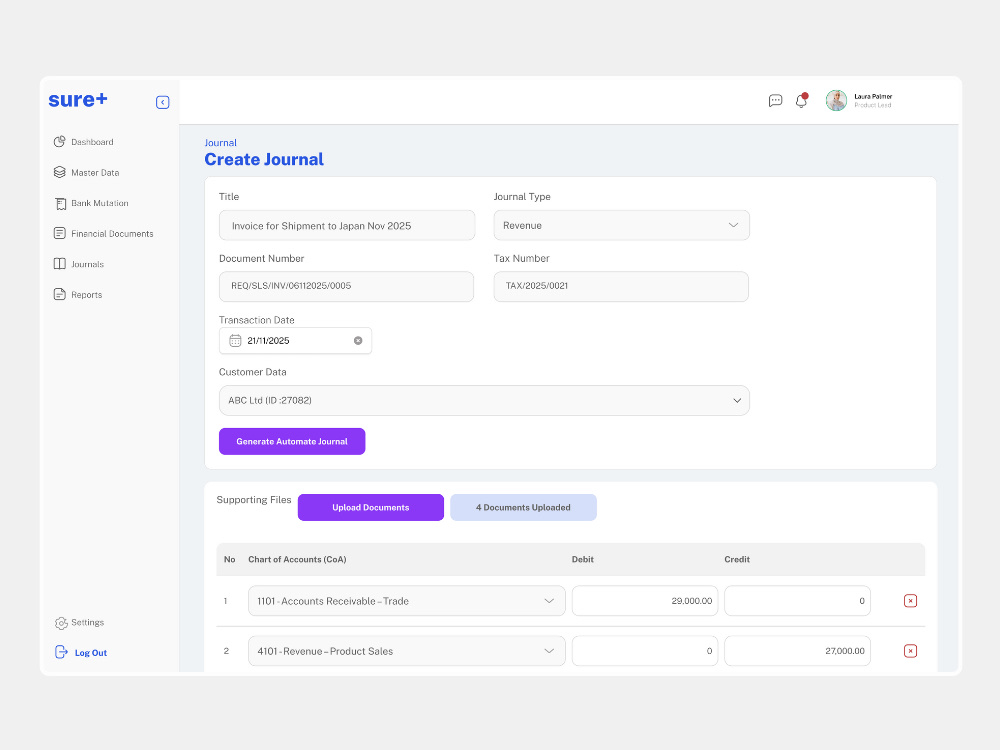Open Customer Data ABC Ltd dropdown
The image size is (1000, 750).
click(x=484, y=401)
